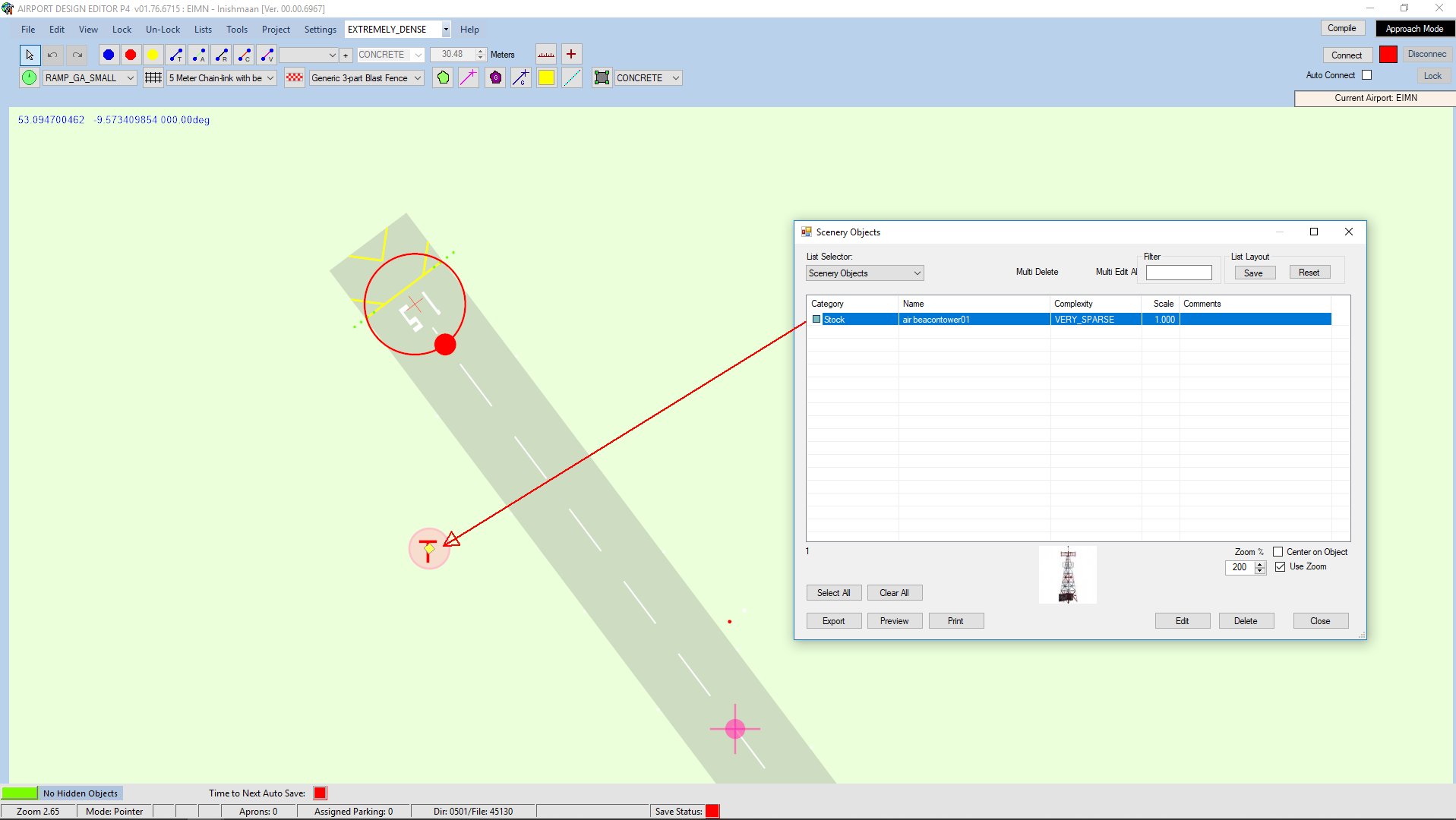Click the red Save Status indicator

[x=712, y=811]
